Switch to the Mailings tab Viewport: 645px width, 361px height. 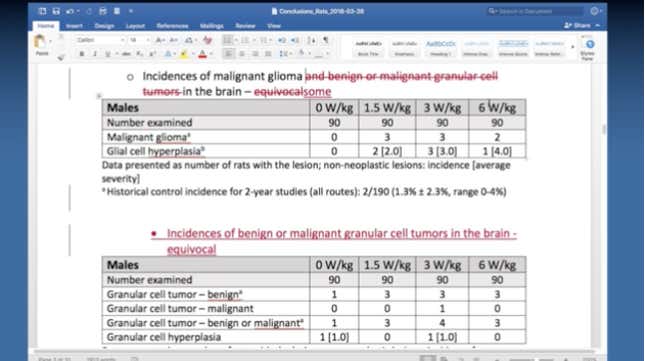click(x=211, y=26)
